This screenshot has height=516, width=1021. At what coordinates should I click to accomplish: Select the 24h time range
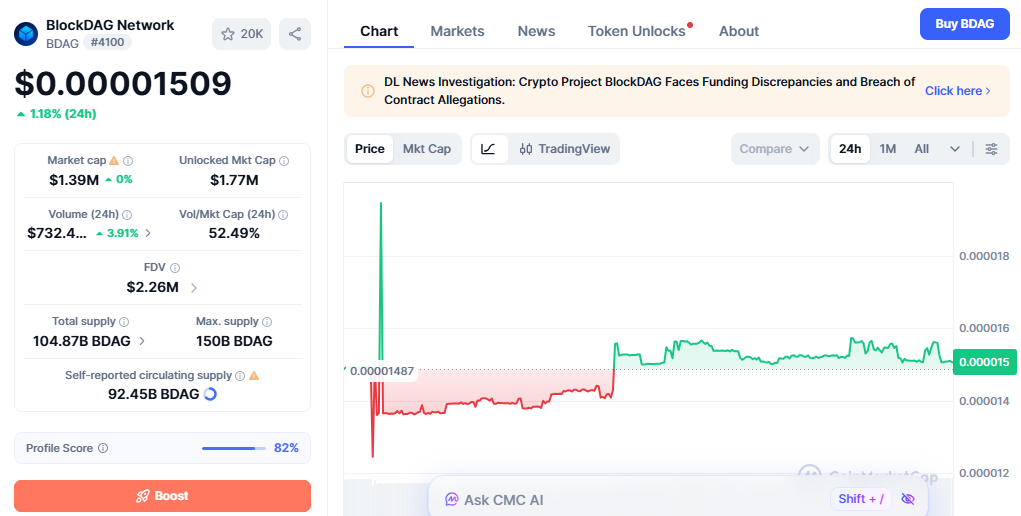(850, 149)
